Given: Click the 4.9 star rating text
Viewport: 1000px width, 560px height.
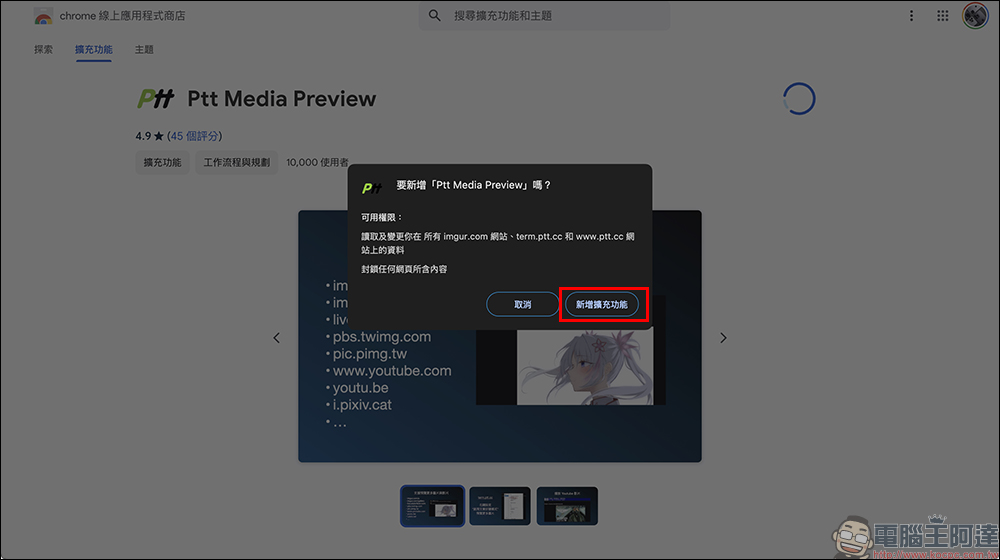Looking at the screenshot, I should [149, 136].
